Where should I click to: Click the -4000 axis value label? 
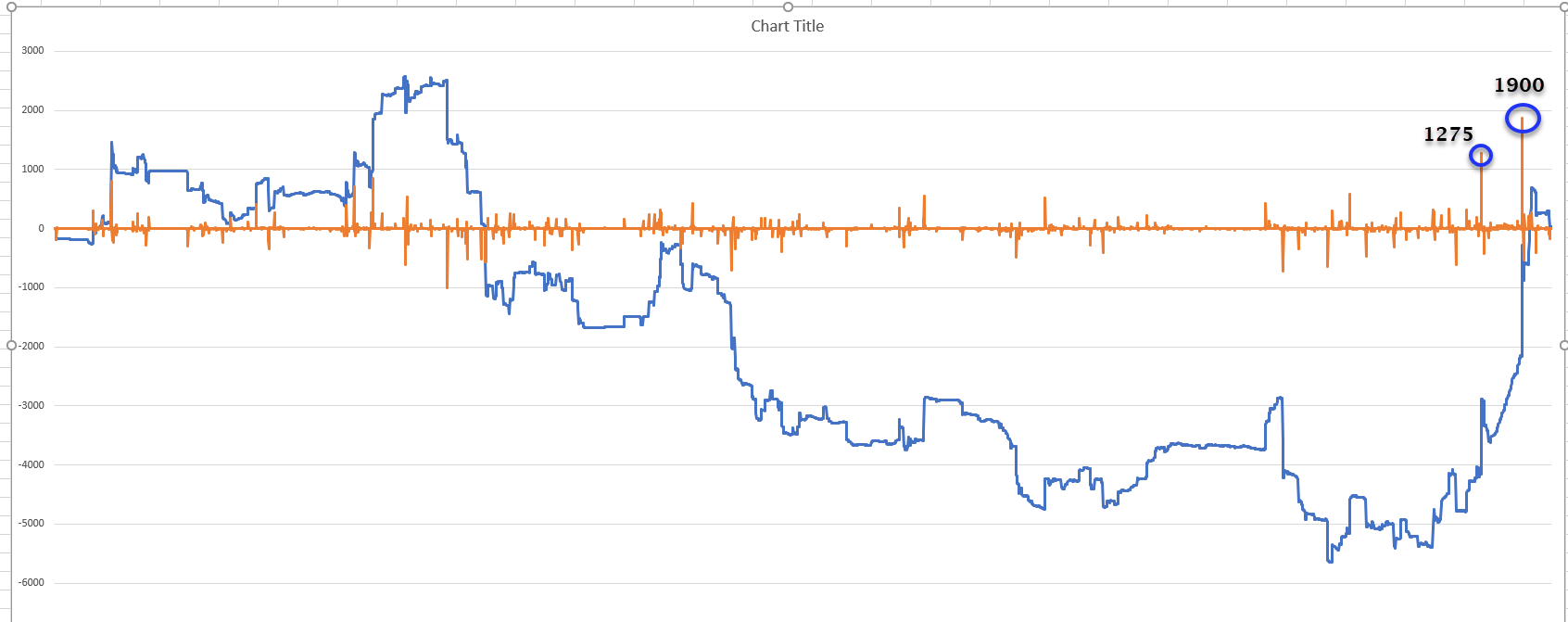[31, 464]
